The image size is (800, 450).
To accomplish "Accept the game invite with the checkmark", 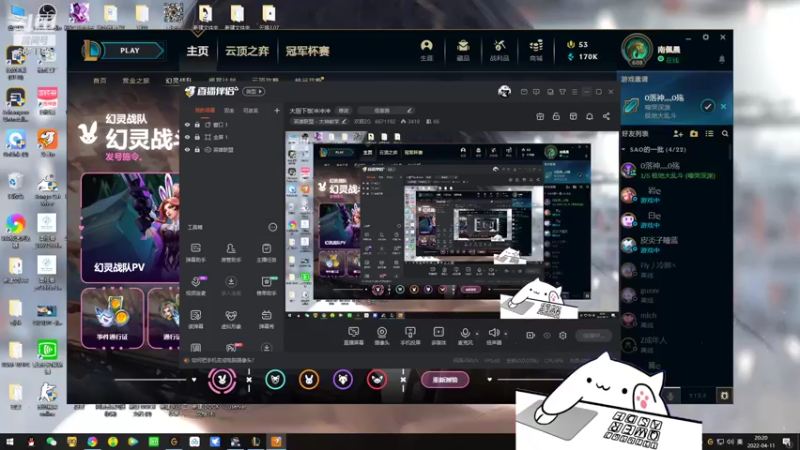I will pyautogui.click(x=708, y=106).
